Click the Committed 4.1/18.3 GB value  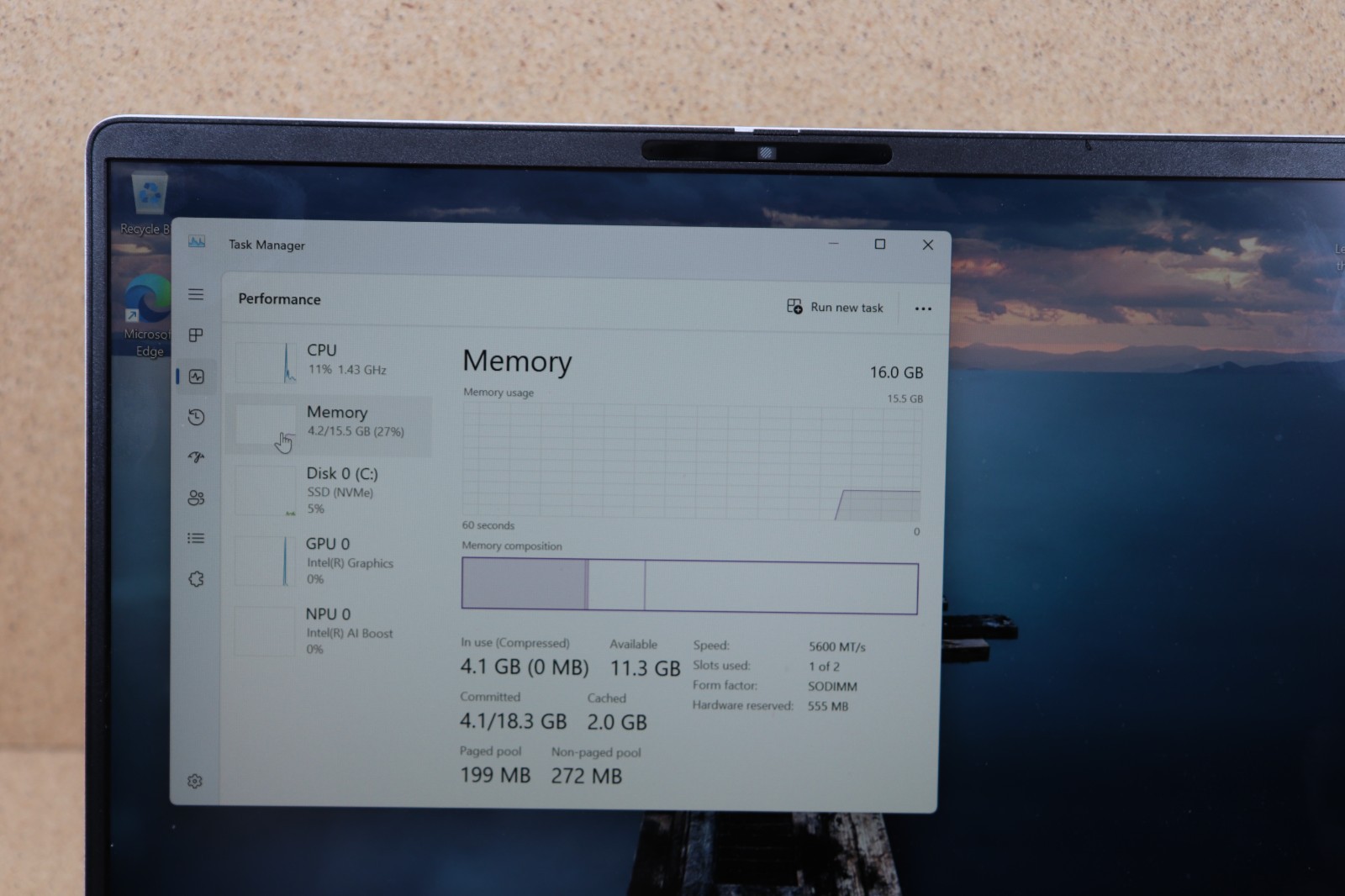513,721
